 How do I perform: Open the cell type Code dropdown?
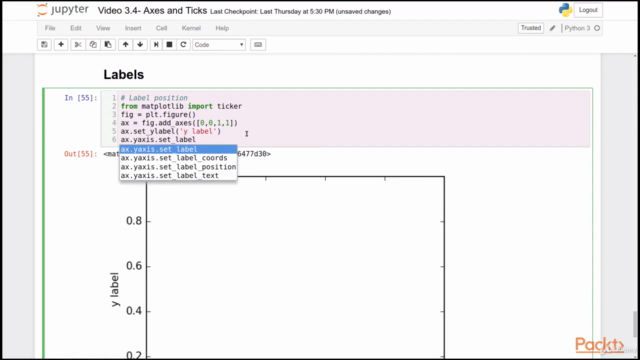(219, 44)
